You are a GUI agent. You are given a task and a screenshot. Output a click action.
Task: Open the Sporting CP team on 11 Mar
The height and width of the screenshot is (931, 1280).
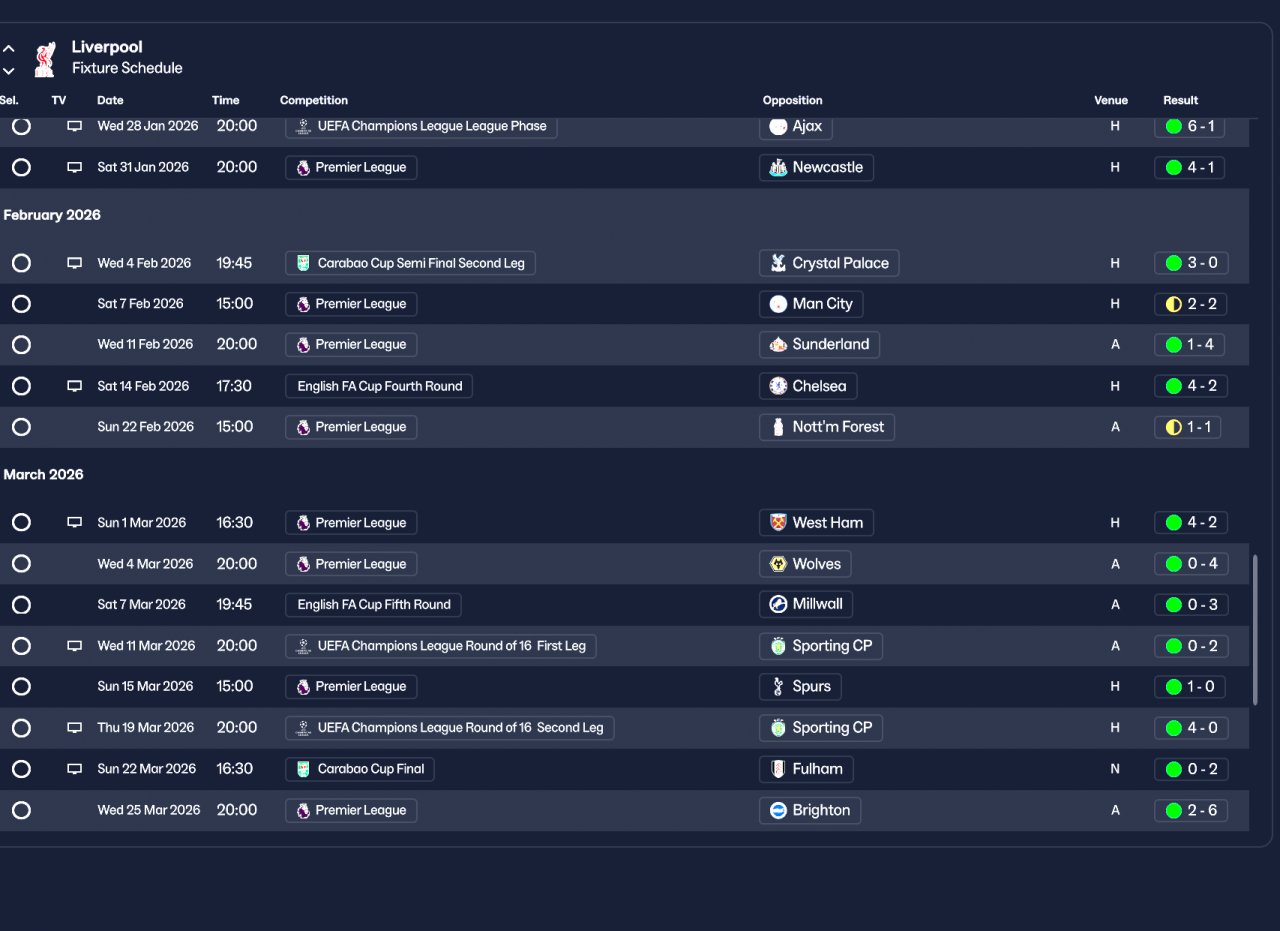point(821,646)
